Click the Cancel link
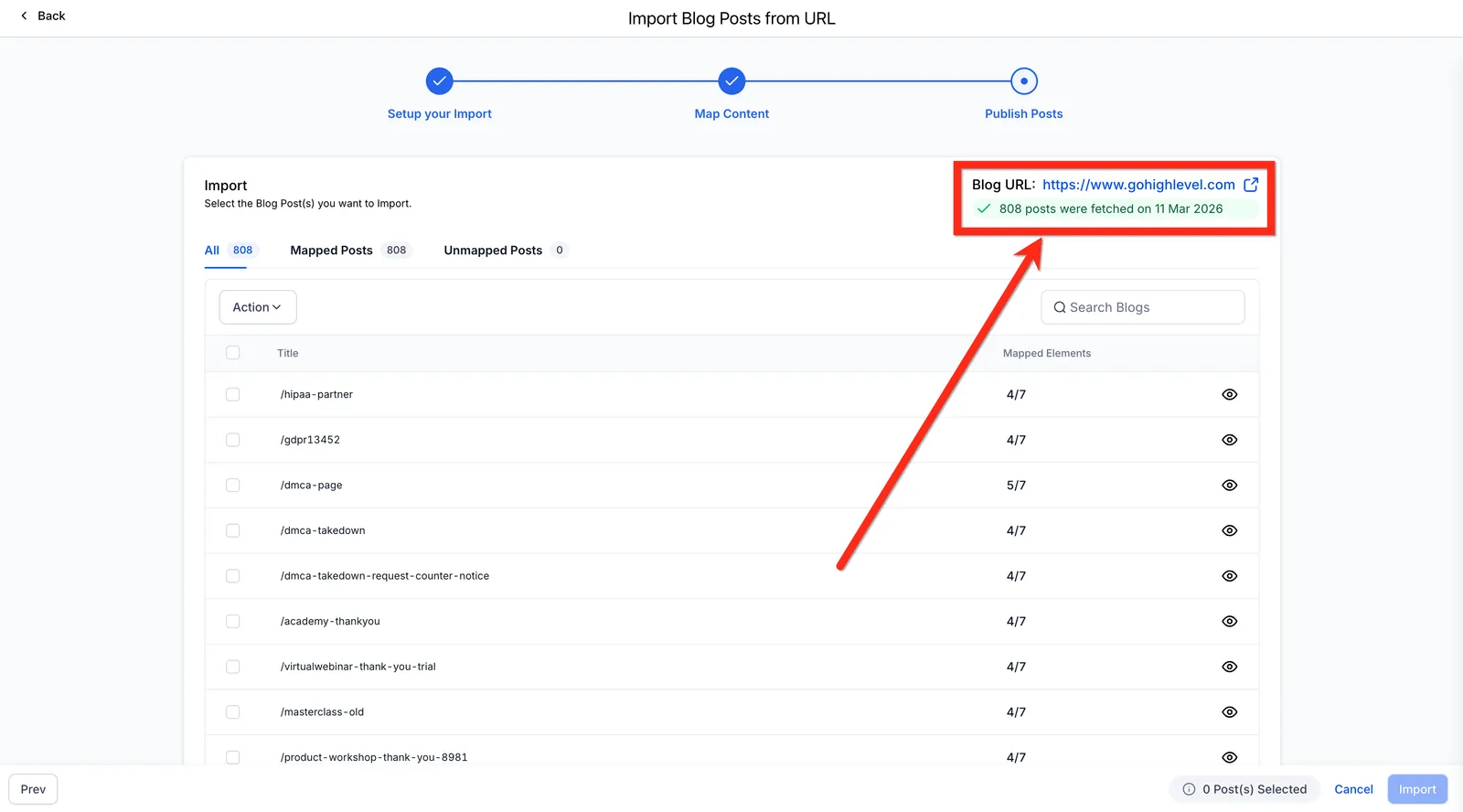This screenshot has height=812, width=1463. point(1353,789)
